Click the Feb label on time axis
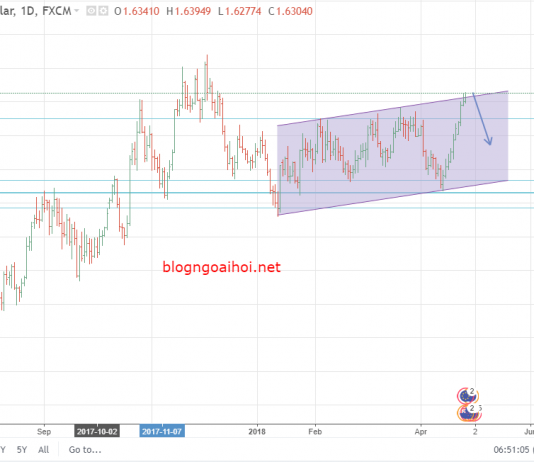 click(315, 432)
